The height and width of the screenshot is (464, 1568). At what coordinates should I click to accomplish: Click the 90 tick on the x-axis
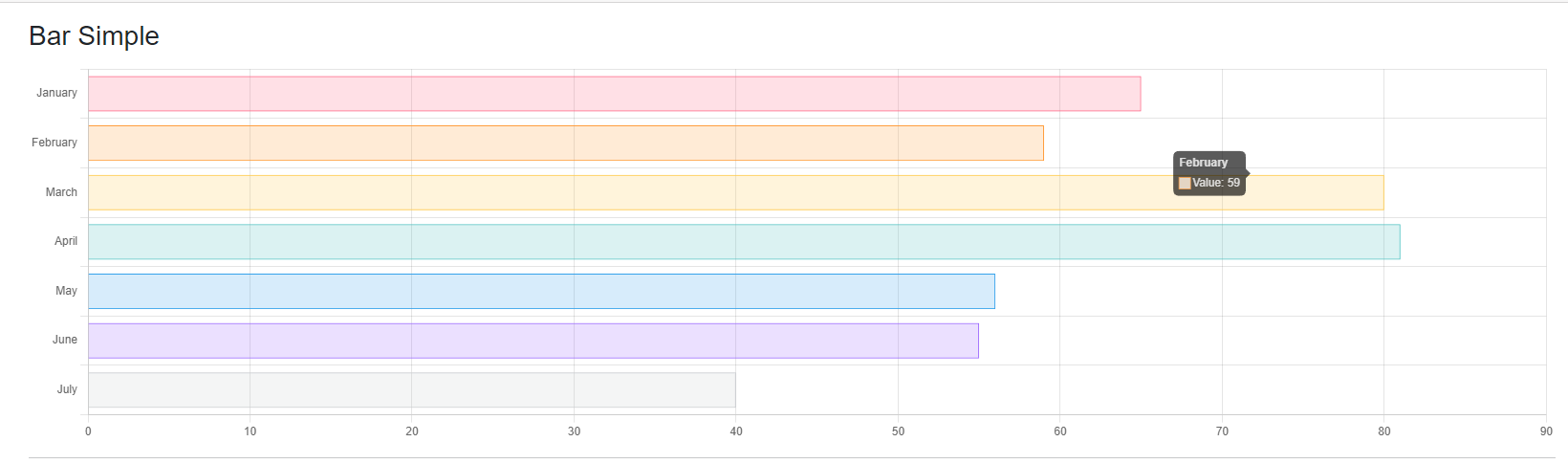pos(1546,431)
